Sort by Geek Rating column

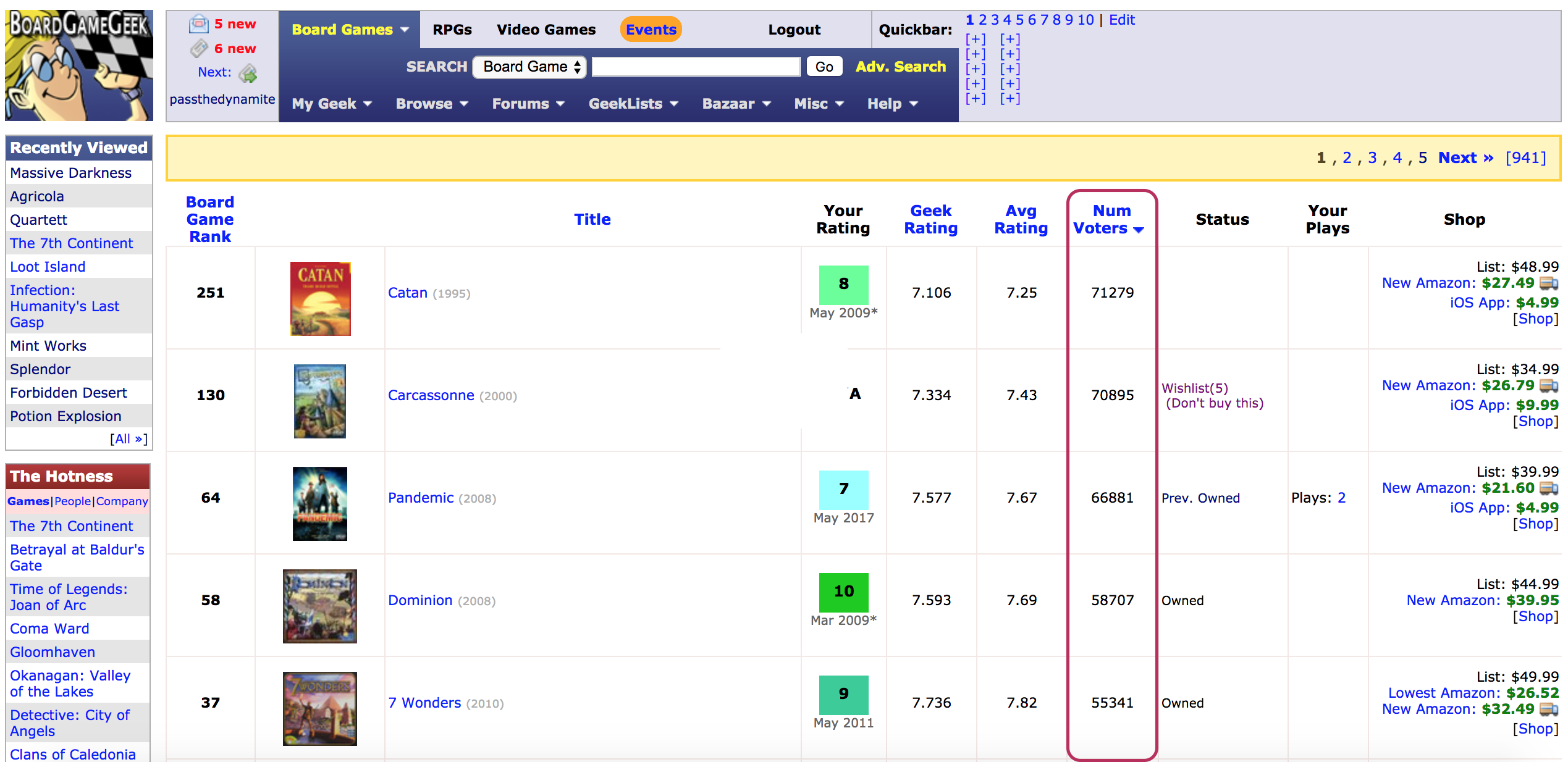coord(931,220)
